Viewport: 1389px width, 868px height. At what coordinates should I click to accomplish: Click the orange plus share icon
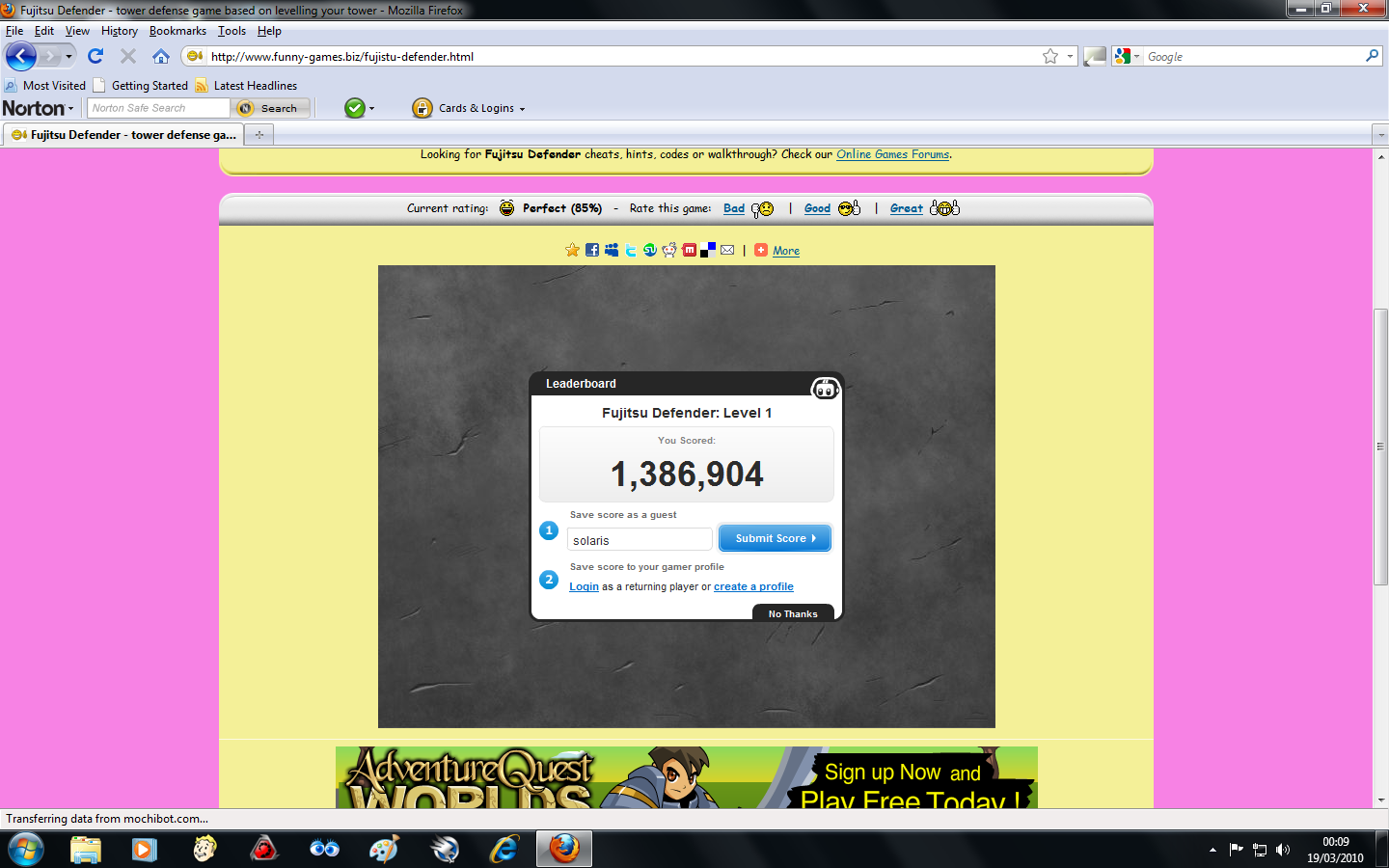761,250
